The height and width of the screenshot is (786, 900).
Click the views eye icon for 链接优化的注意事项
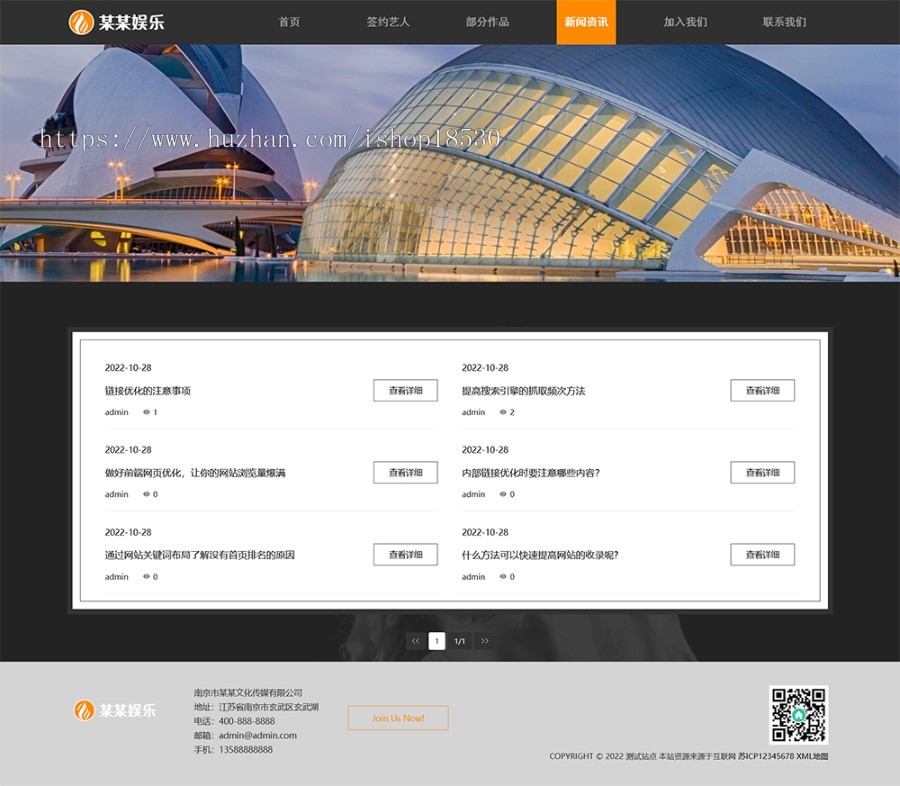pos(146,412)
